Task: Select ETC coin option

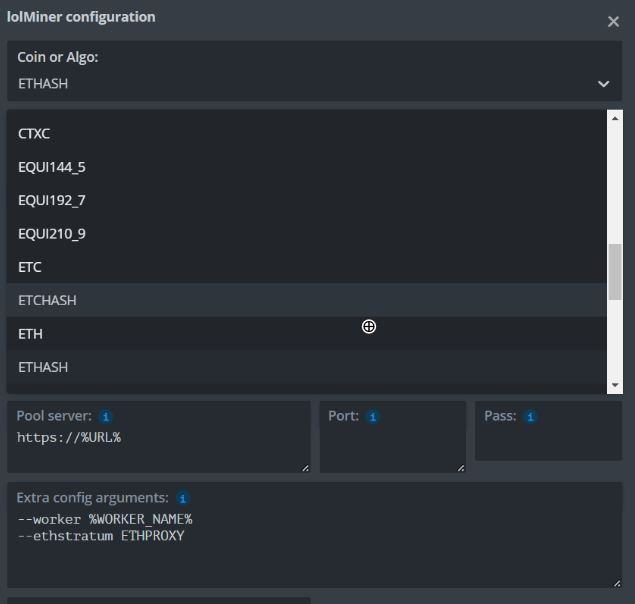Action: tap(306, 267)
